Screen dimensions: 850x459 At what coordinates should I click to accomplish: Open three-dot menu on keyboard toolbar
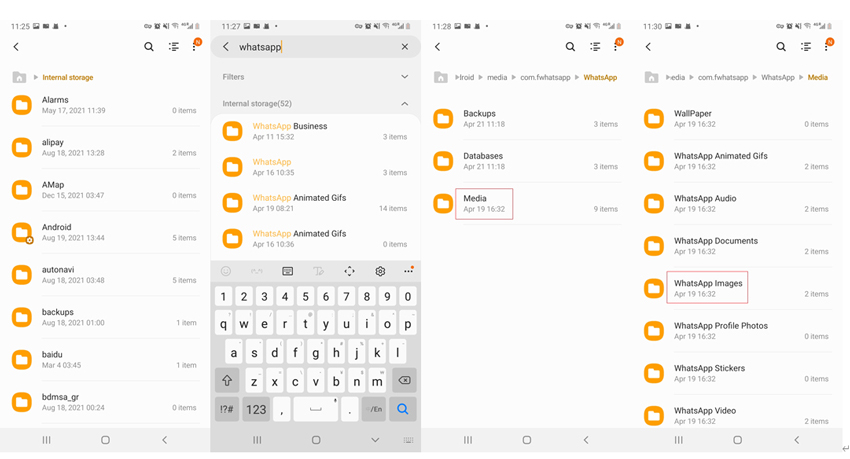click(x=408, y=271)
